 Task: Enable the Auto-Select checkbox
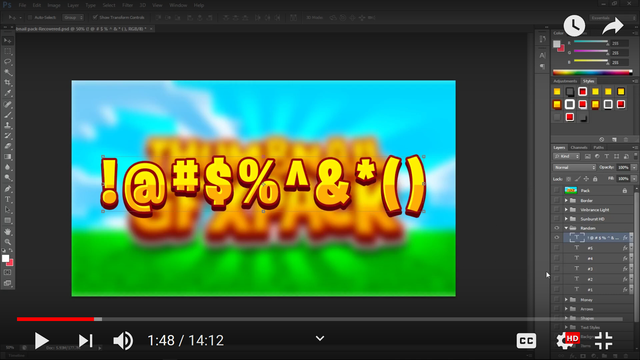click(30, 18)
